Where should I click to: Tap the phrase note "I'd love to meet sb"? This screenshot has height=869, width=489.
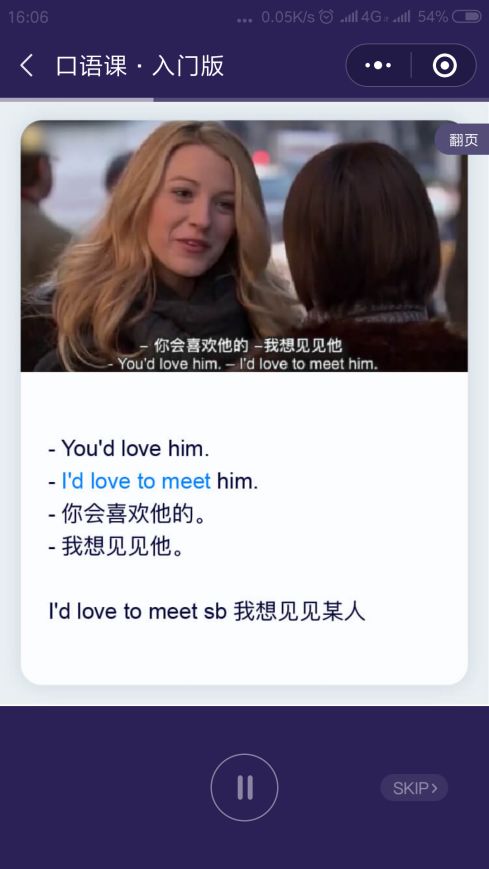tap(138, 612)
